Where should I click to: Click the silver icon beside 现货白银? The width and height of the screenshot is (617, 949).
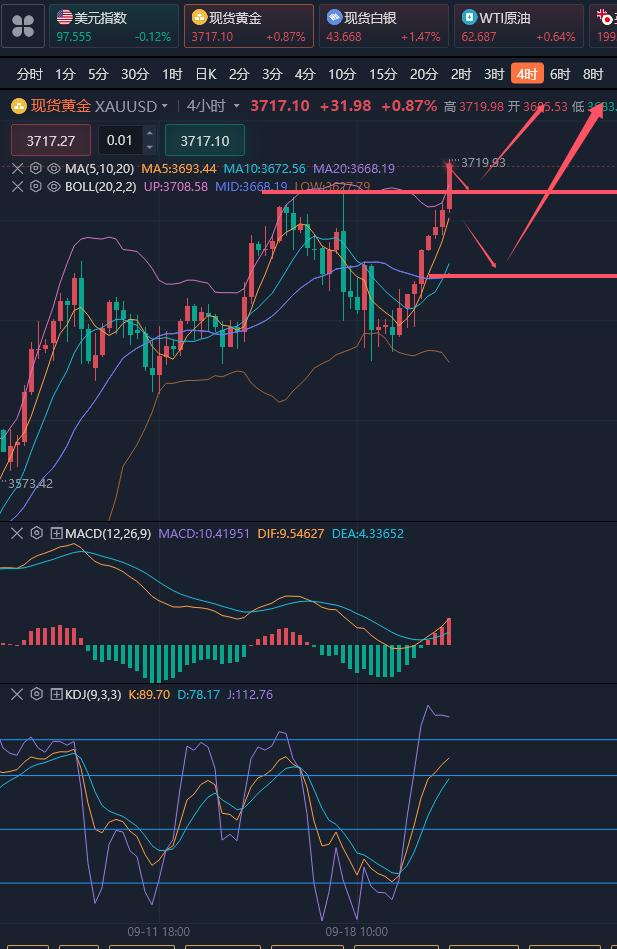point(334,17)
